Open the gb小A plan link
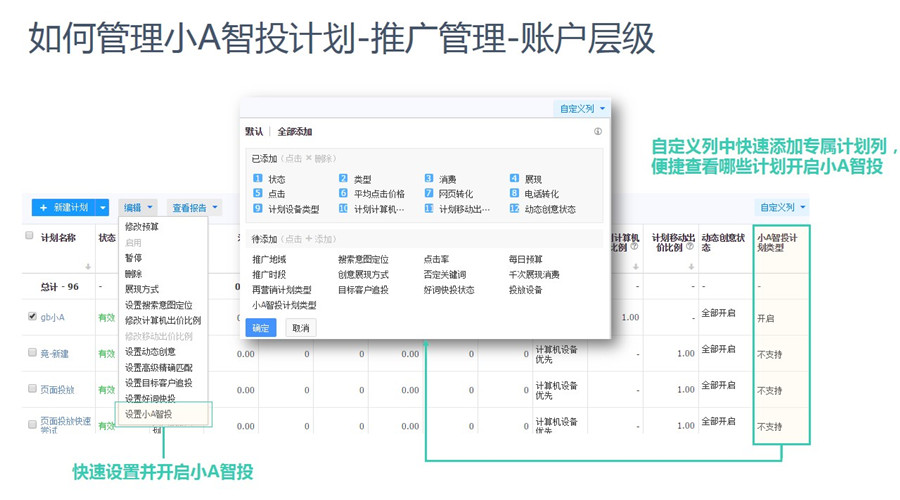 pyautogui.click(x=52, y=317)
